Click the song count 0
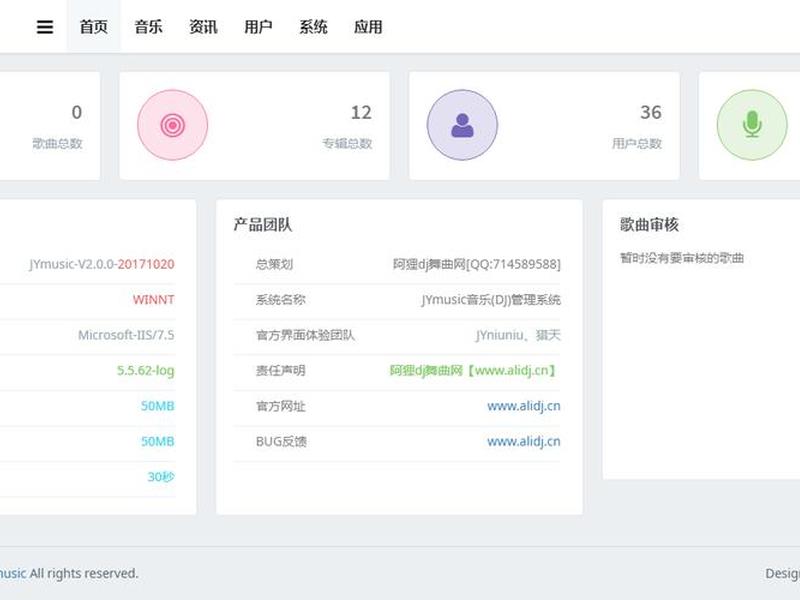800x600 pixels. (77, 112)
